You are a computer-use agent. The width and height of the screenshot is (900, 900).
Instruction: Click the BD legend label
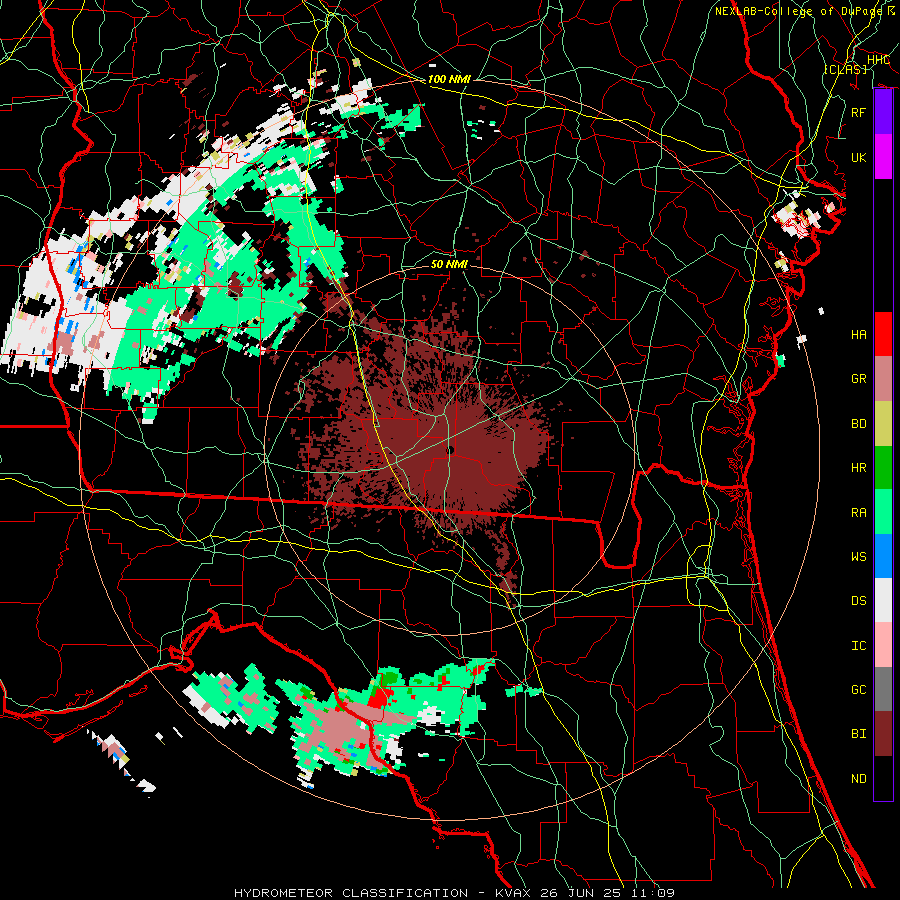859,424
